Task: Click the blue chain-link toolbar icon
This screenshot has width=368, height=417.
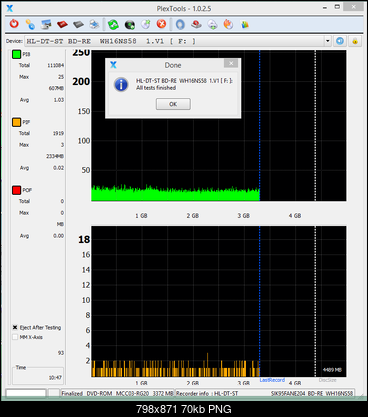Action: (30, 24)
